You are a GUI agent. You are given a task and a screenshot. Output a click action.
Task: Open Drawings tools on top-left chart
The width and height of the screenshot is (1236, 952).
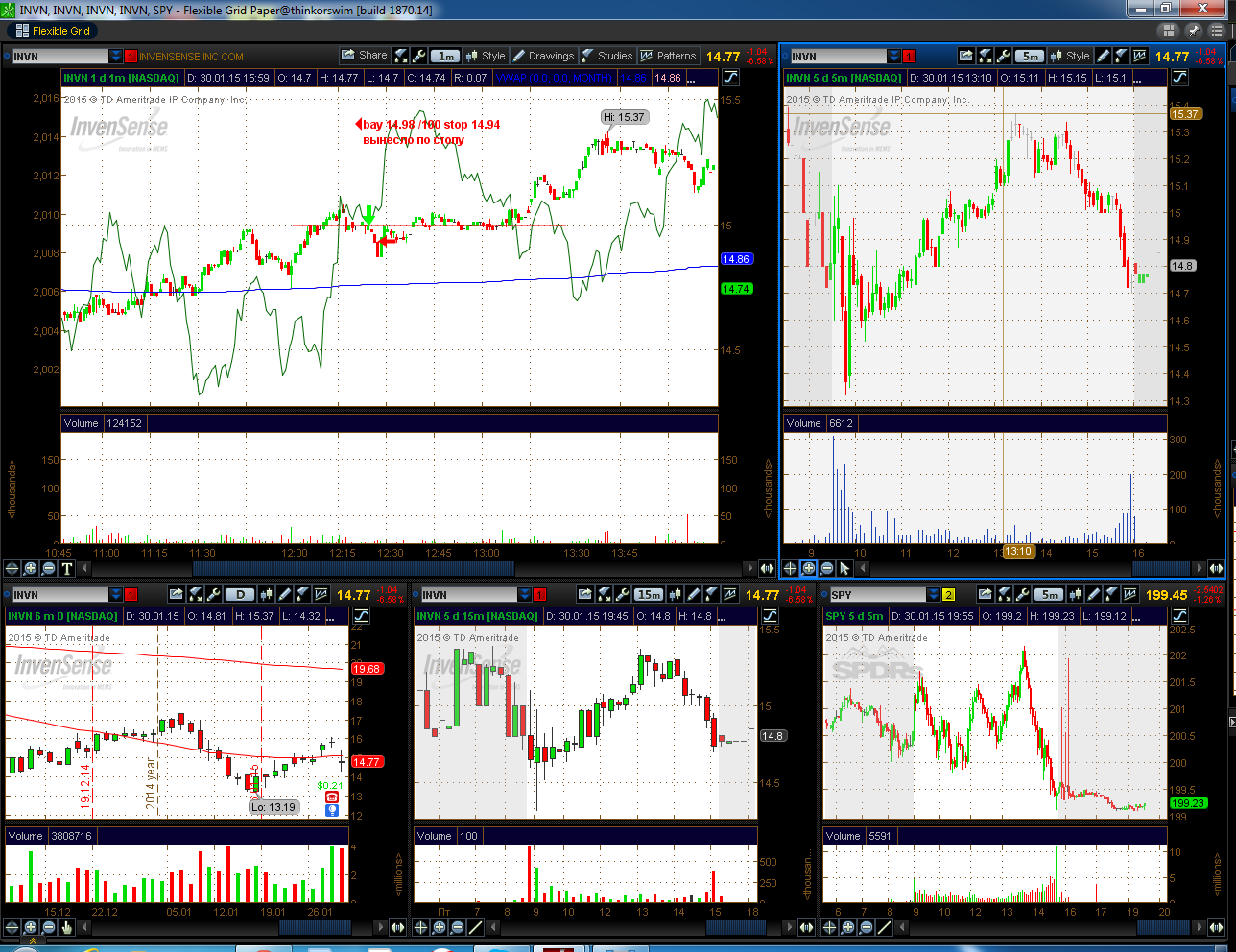point(543,56)
